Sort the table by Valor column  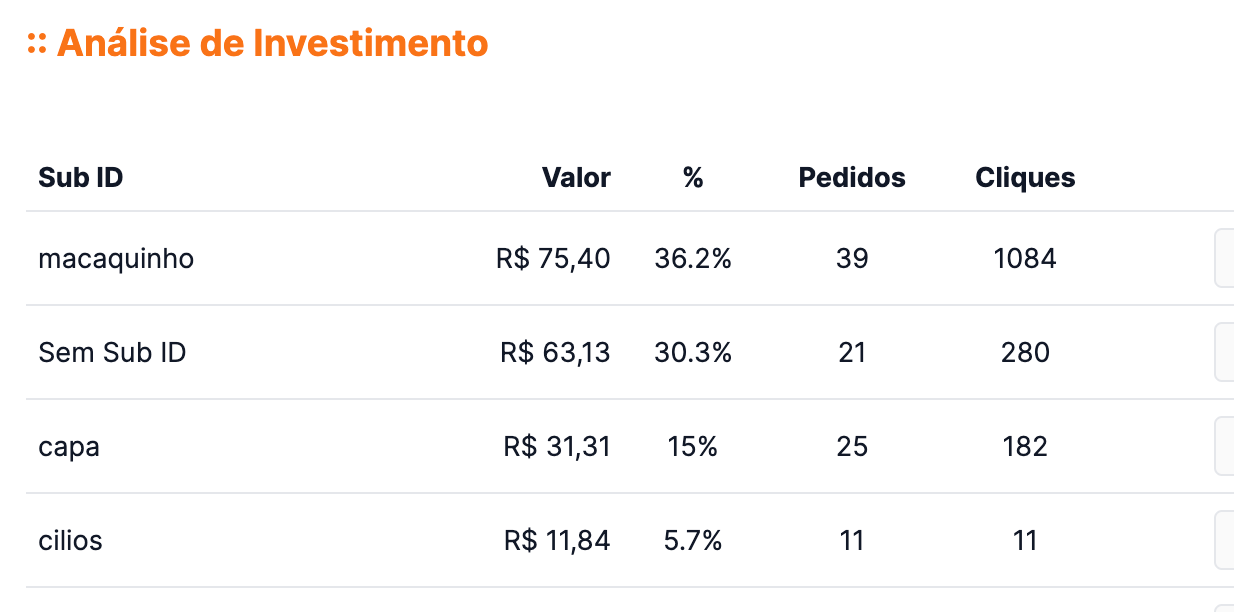pos(576,177)
